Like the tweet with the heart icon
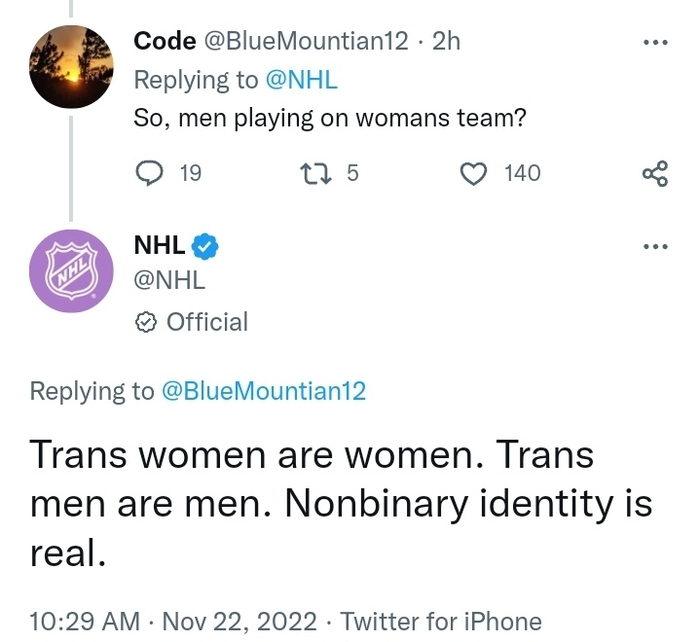This screenshot has height=642, width=700. tap(472, 173)
